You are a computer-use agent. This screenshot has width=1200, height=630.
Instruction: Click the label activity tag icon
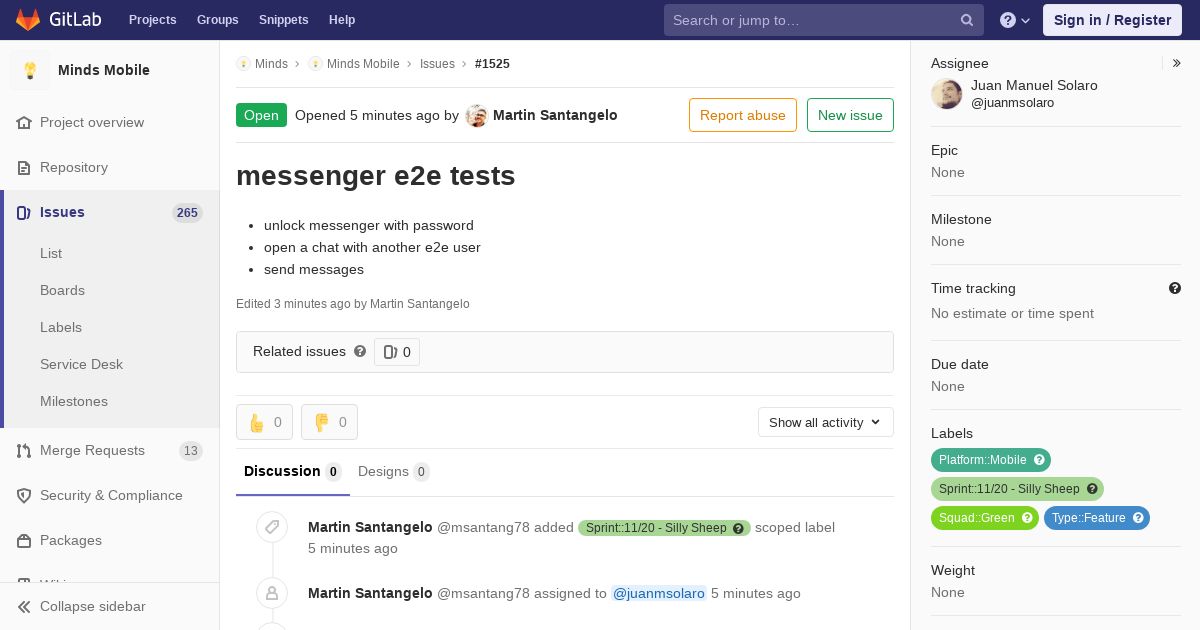pos(272,527)
